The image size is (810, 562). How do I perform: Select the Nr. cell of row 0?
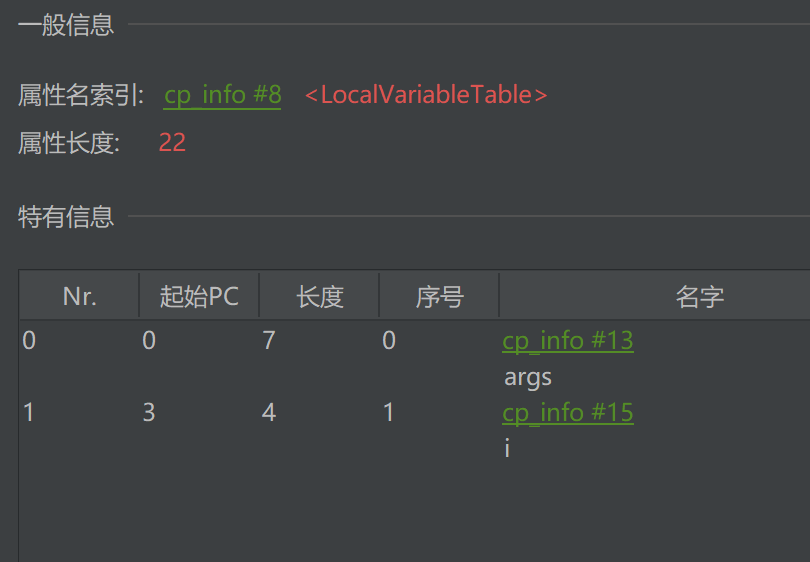pos(29,341)
